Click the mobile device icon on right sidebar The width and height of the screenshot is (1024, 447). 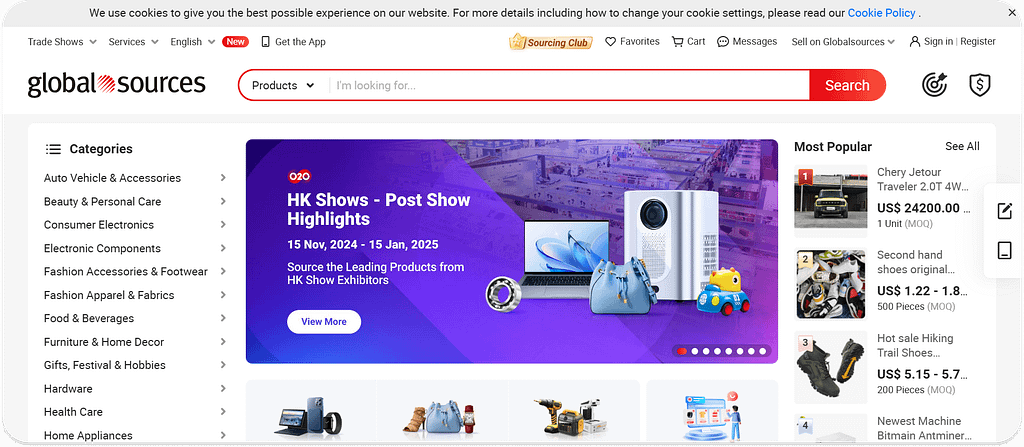pyautogui.click(x=1004, y=250)
